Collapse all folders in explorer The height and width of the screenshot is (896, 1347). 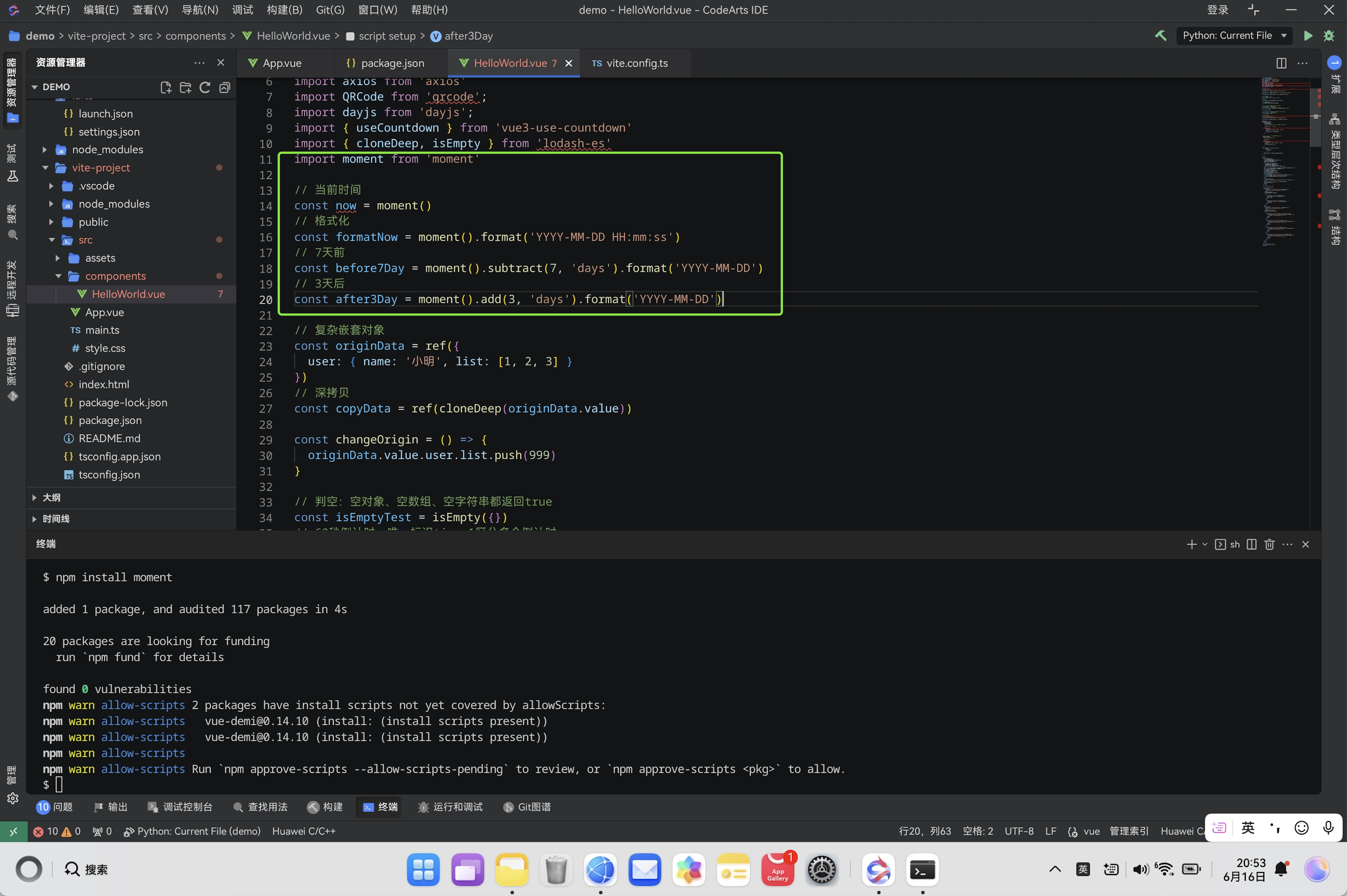coord(225,87)
